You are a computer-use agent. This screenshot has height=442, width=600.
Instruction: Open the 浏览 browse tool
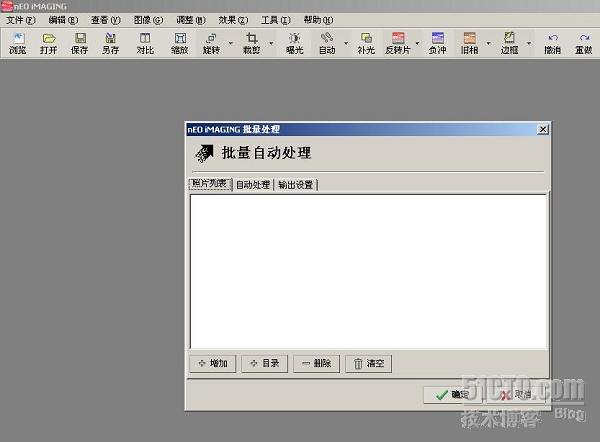(x=18, y=43)
